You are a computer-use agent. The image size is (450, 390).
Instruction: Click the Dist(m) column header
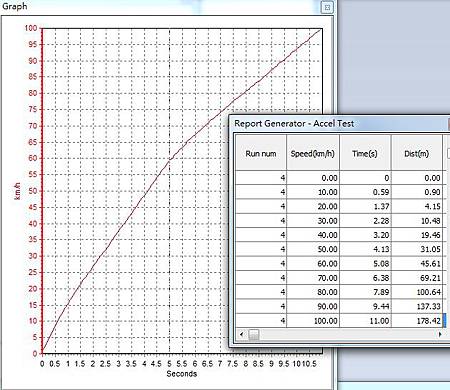pyautogui.click(x=417, y=153)
